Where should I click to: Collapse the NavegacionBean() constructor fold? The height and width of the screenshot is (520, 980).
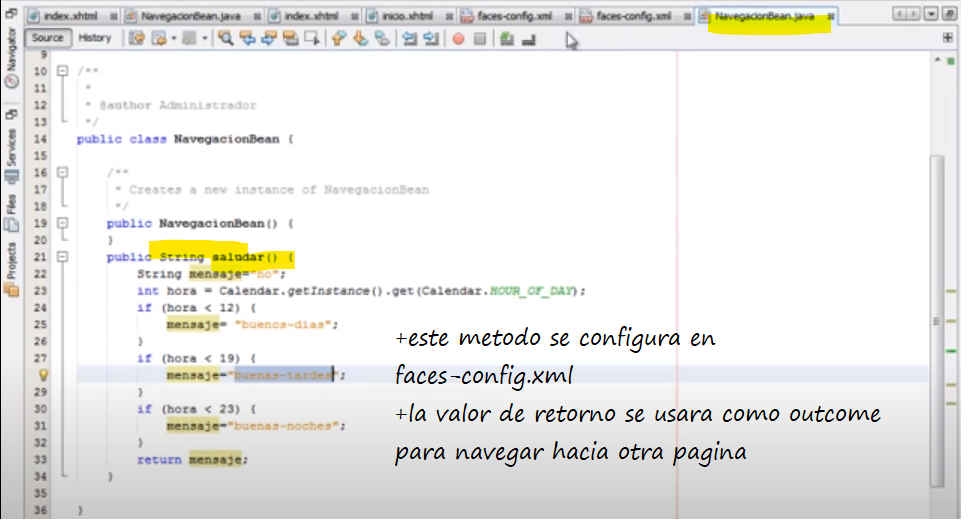62,222
